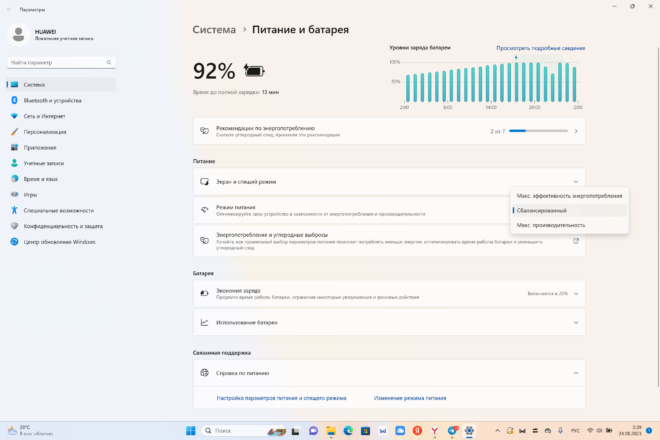The height and width of the screenshot is (440, 660).
Task: Open the Chat app on taskbar
Action: [313, 431]
